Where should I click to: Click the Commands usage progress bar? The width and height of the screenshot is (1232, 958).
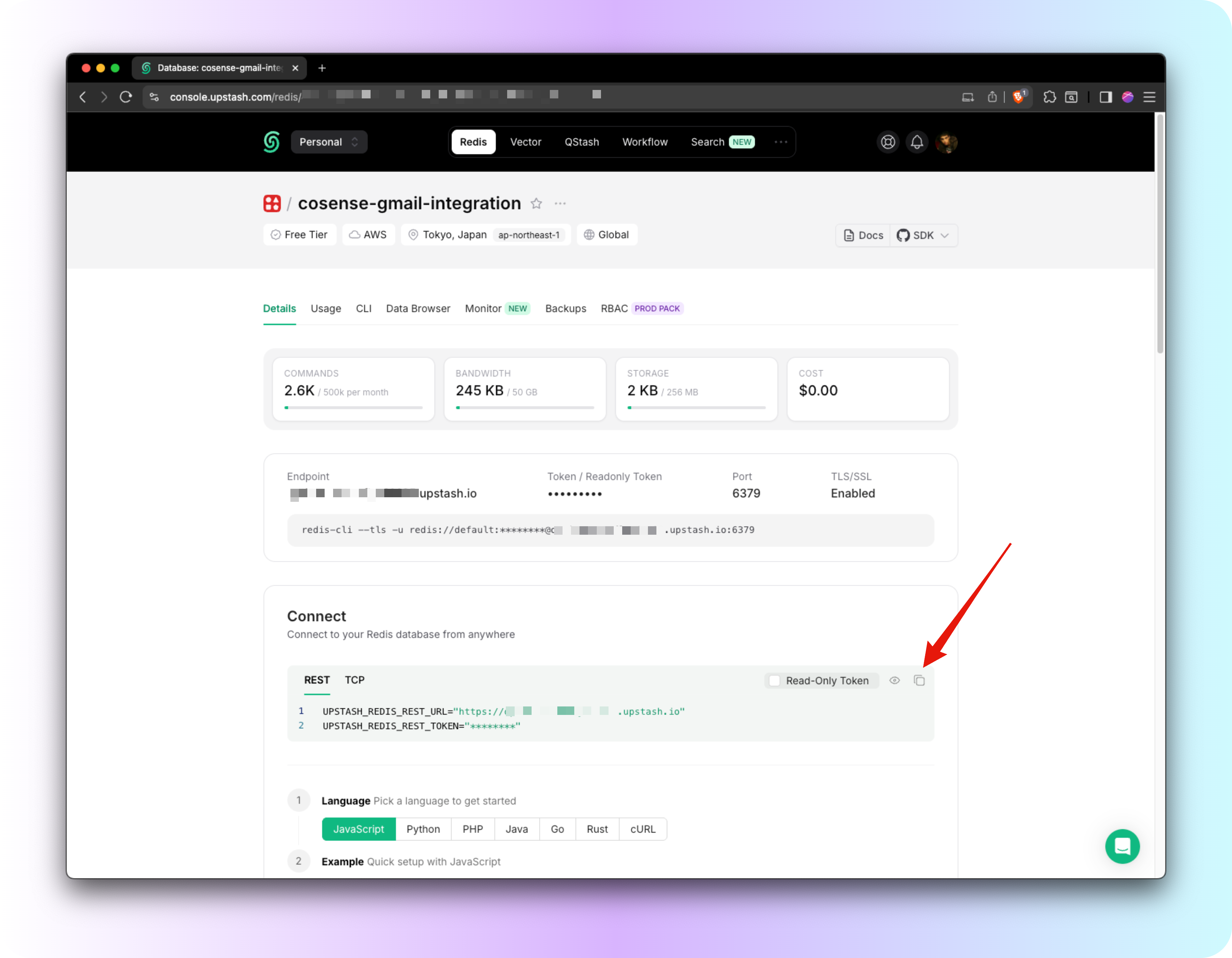pos(353,407)
